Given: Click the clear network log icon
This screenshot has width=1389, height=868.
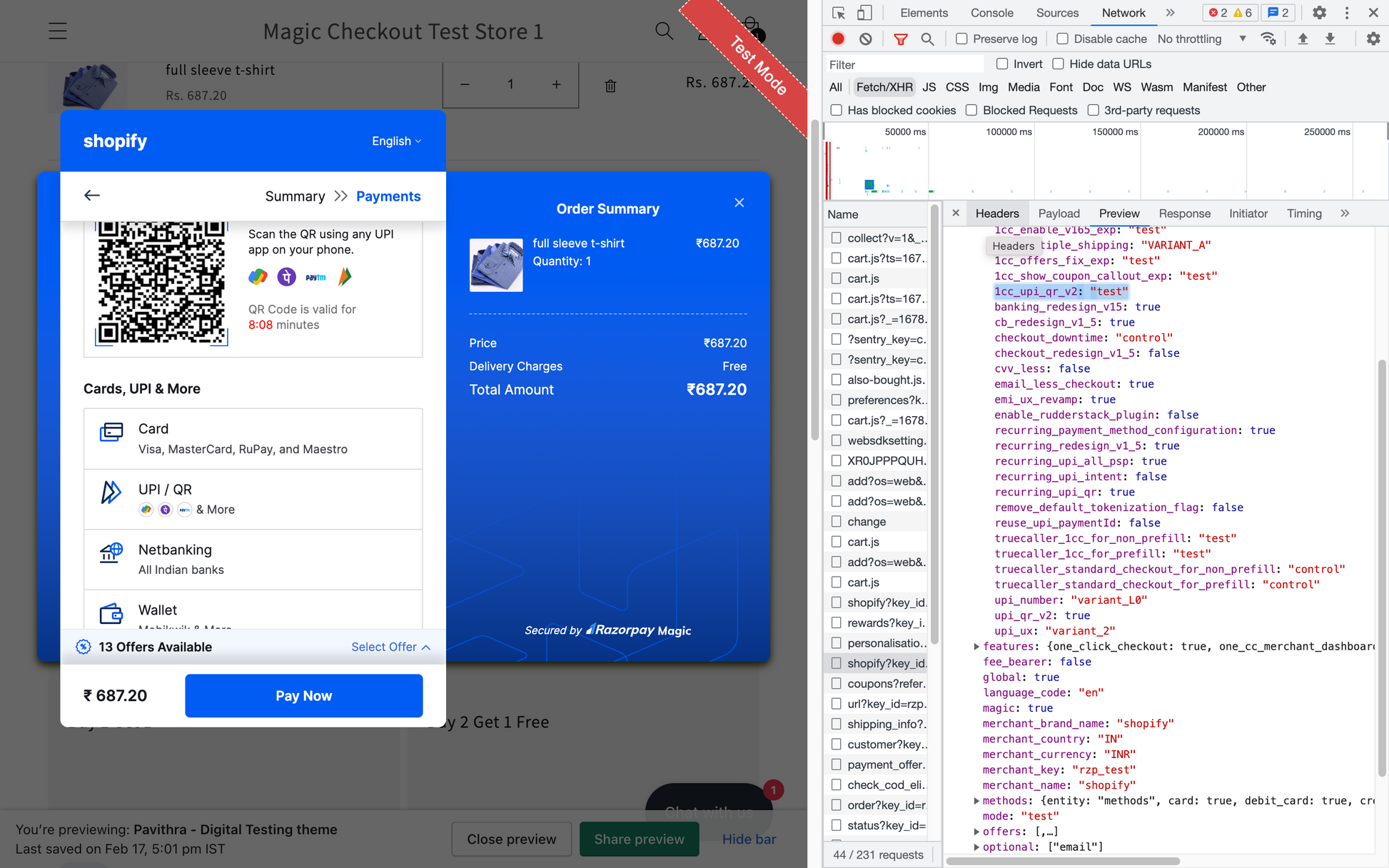Looking at the screenshot, I should tap(865, 39).
